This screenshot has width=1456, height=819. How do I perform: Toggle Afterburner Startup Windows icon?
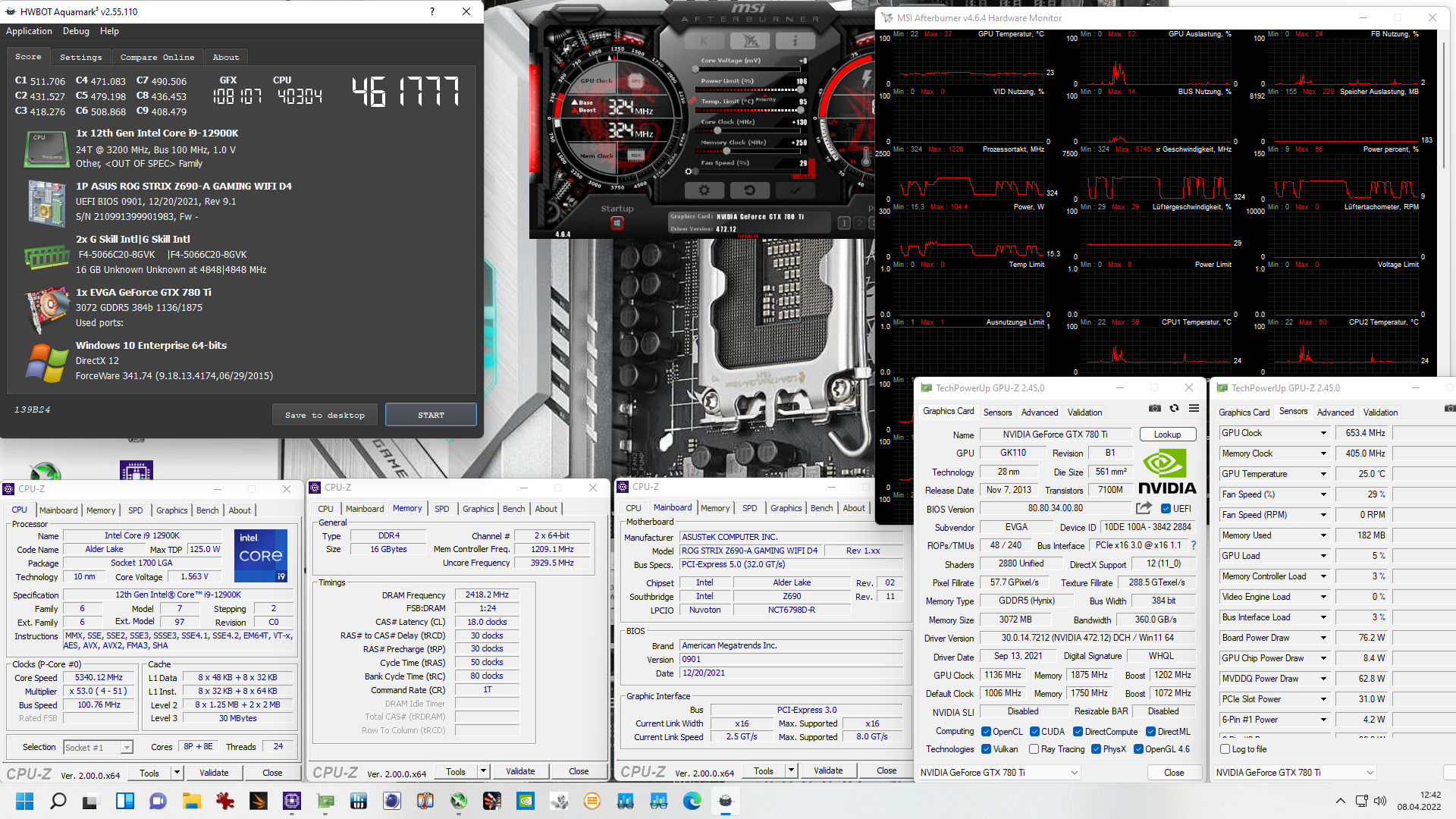pos(617,223)
